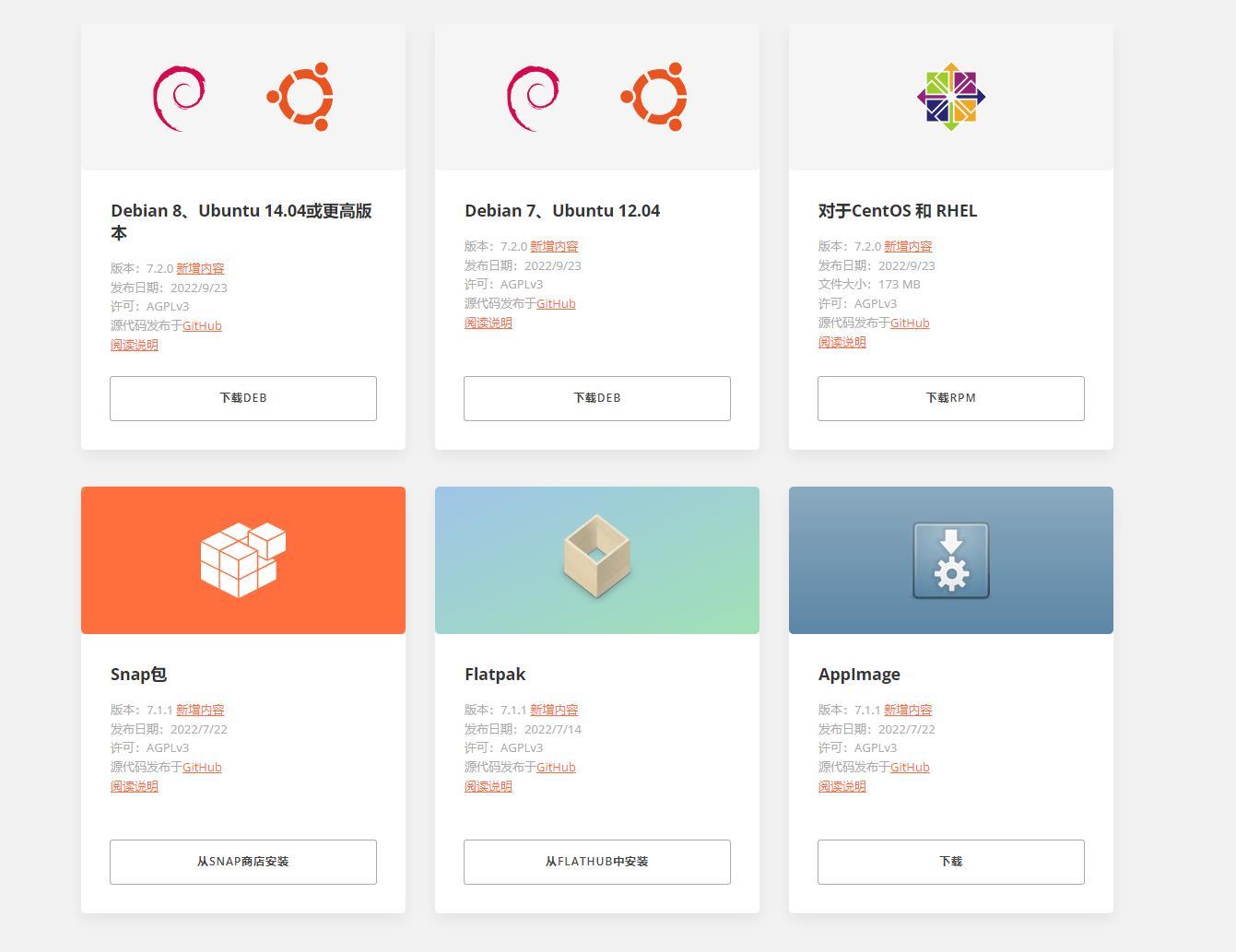The width and height of the screenshot is (1236, 952).
Task: Click the Ubuntu logo beside Debian 8
Action: point(300,96)
